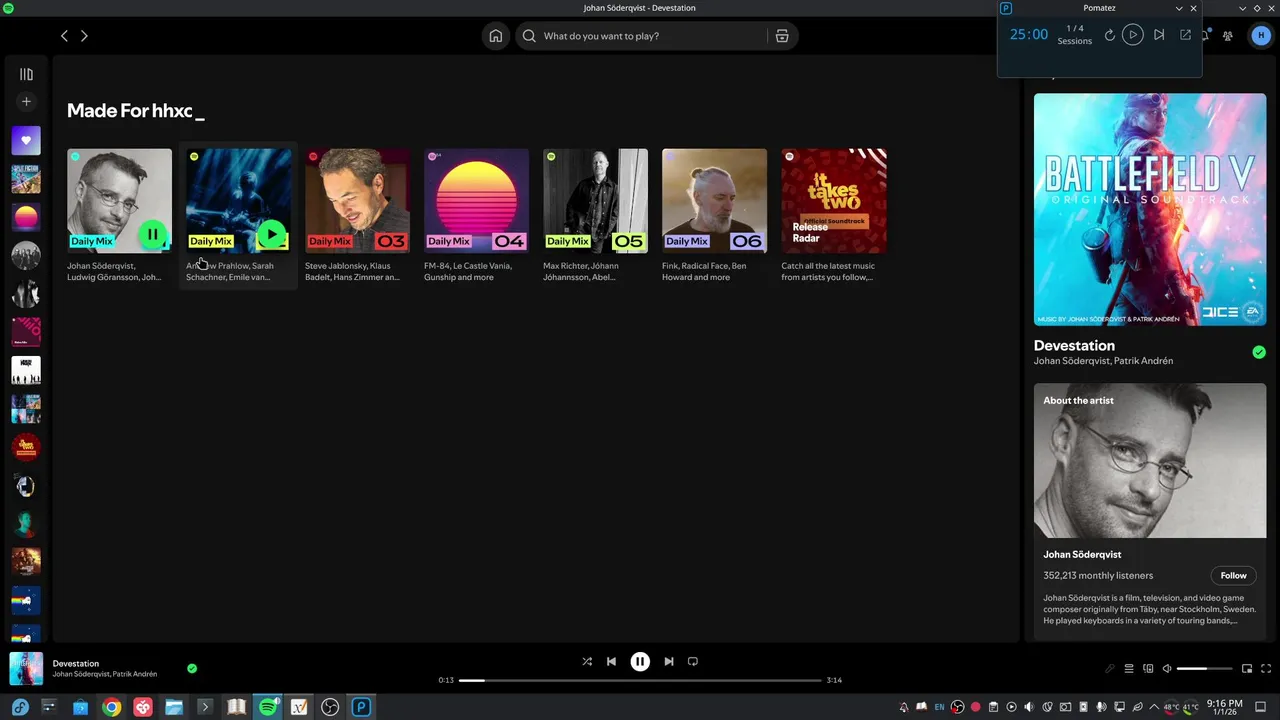This screenshot has height=720, width=1280.
Task: Skip to the next track
Action: [x=669, y=661]
